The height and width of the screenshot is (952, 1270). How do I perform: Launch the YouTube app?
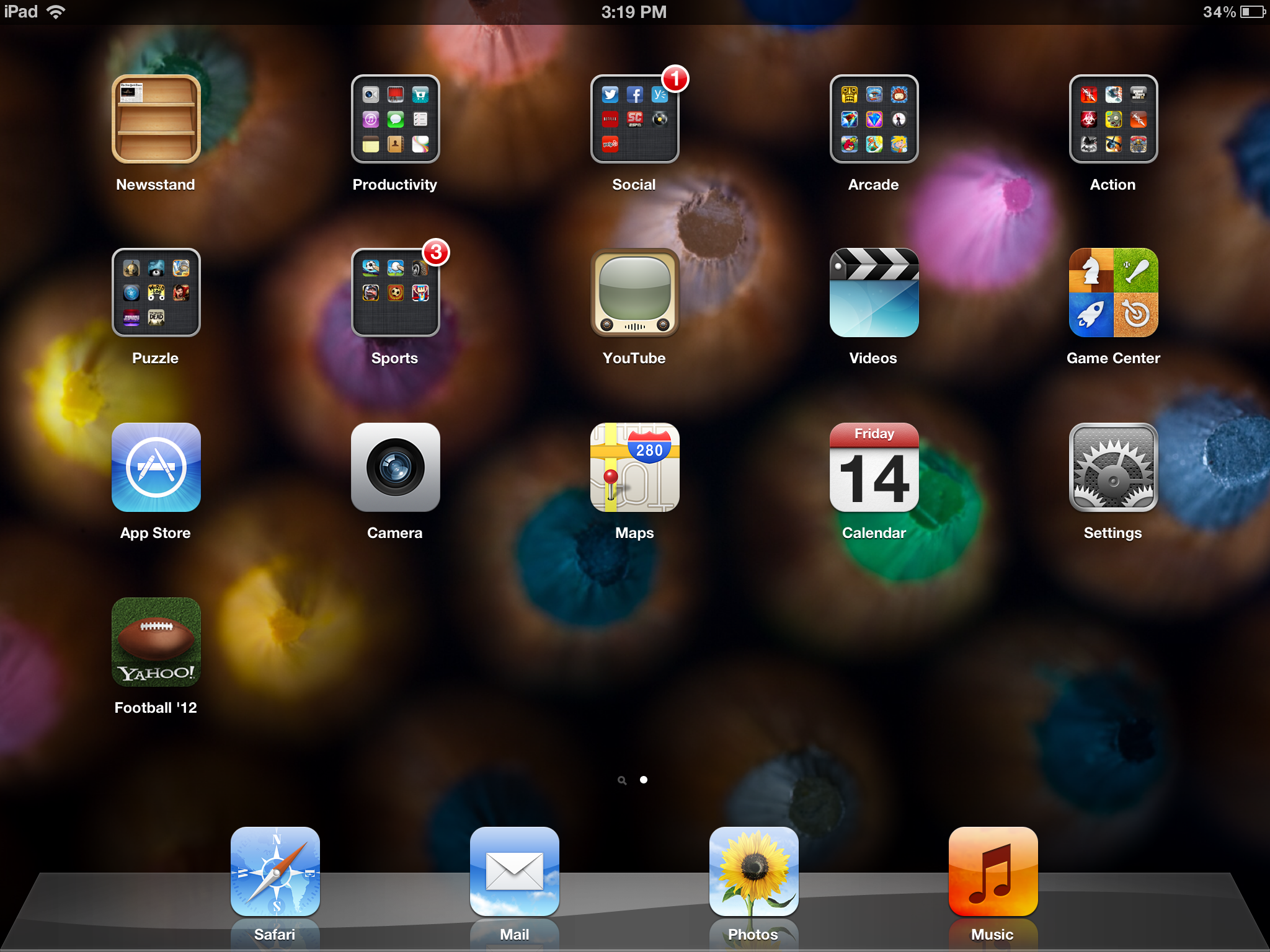tap(635, 293)
